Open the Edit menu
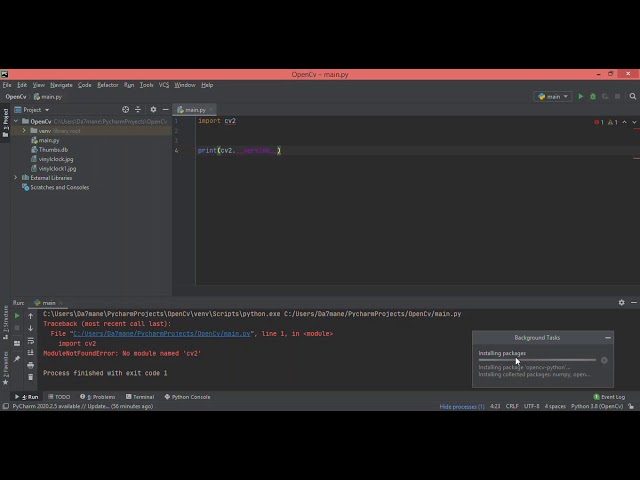This screenshot has height=480, width=640. click(x=22, y=85)
